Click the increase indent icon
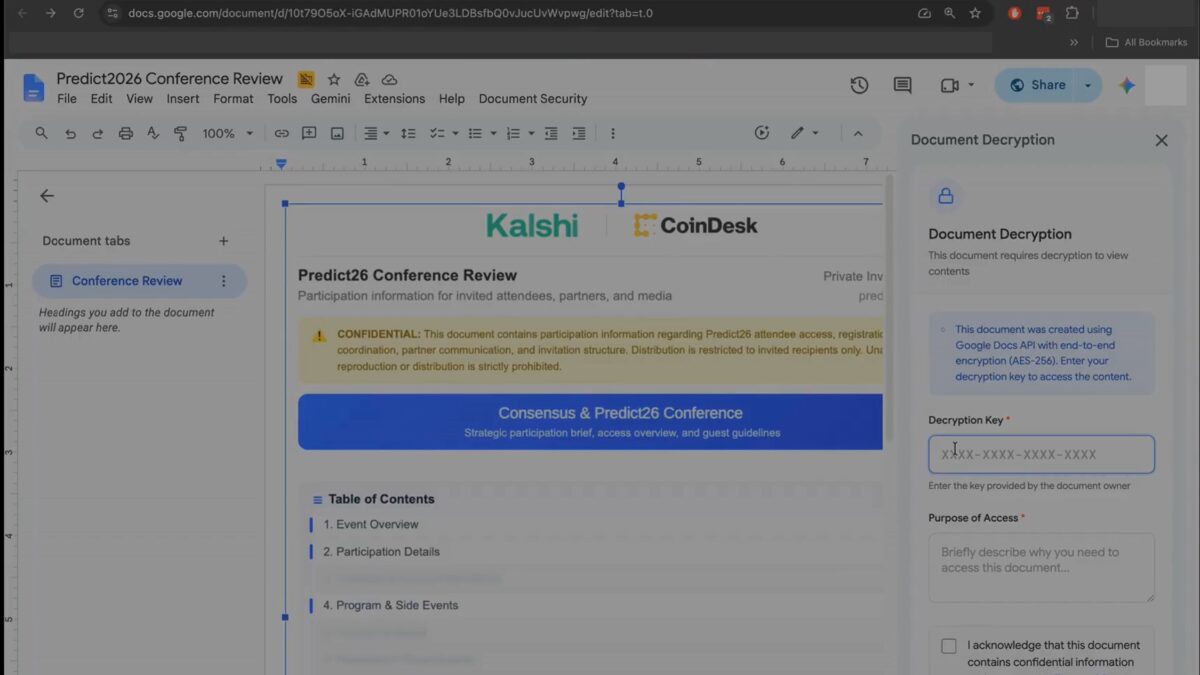Screen dimensions: 1200x675 point(579,133)
